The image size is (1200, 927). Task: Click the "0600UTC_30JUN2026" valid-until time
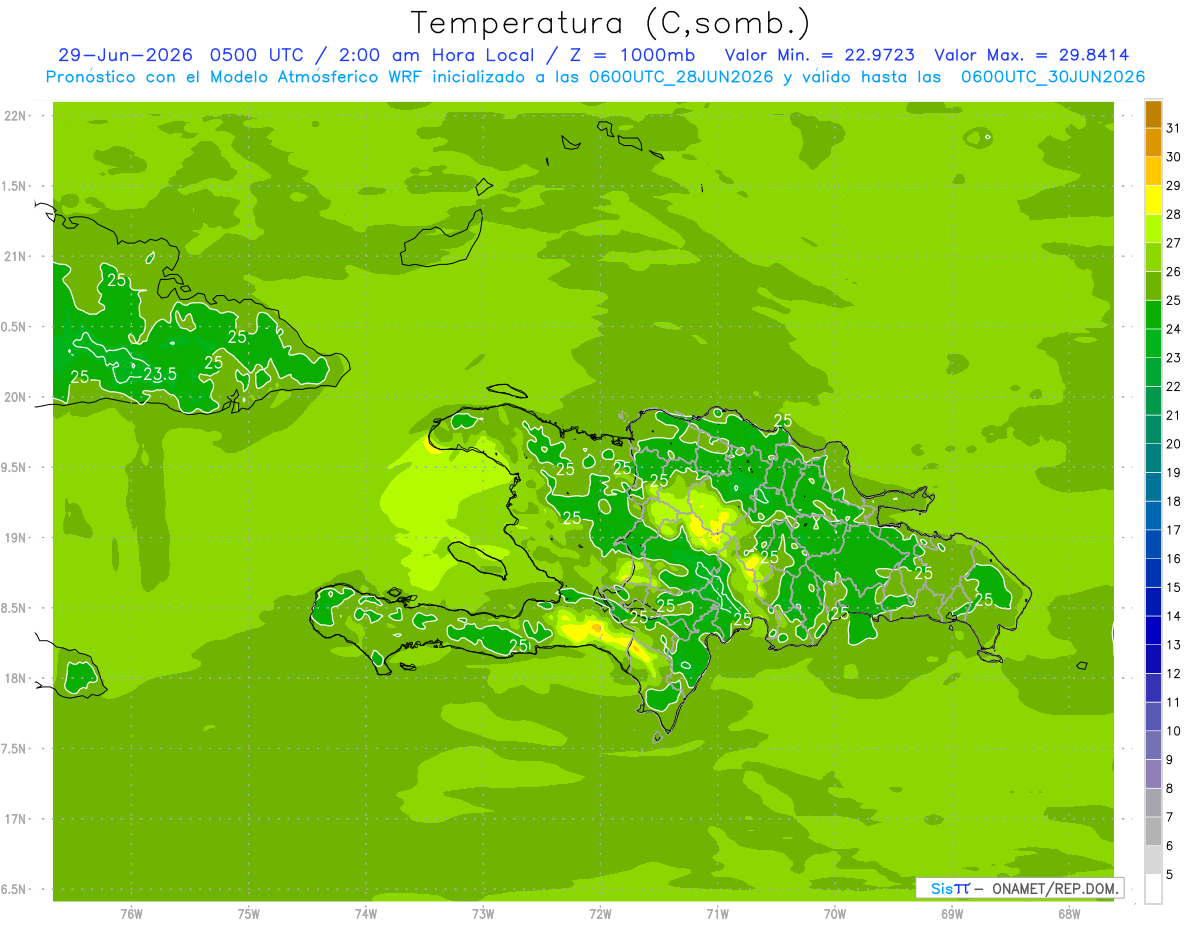[x=1053, y=77]
